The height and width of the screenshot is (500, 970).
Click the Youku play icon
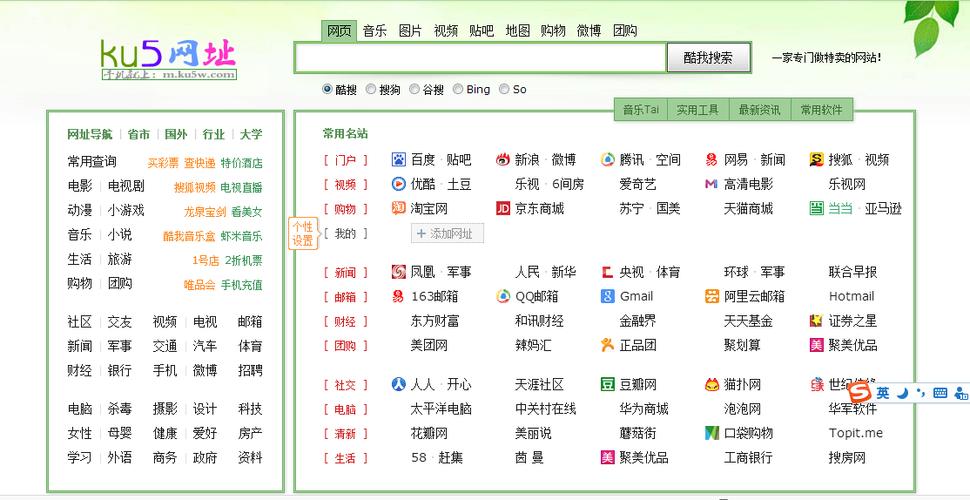pyautogui.click(x=399, y=184)
